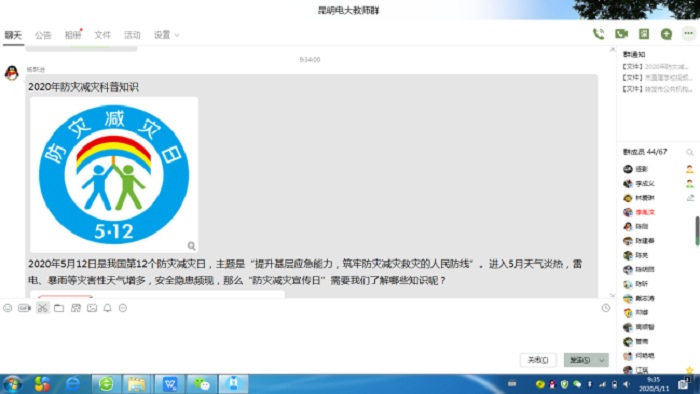The width and height of the screenshot is (700, 394).
Task: Open the Windows Start menu
Action: point(12,384)
